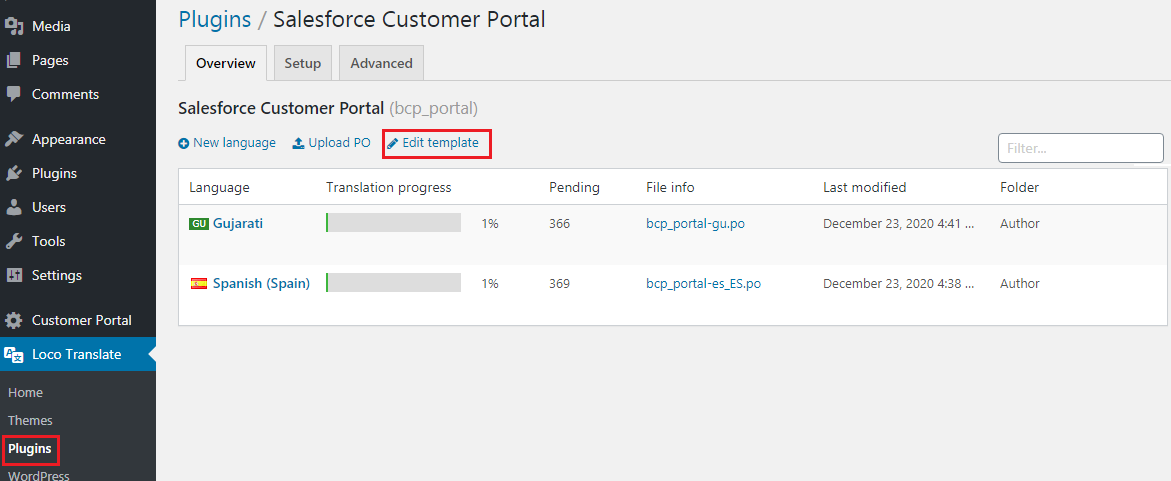Click the Tools wrench icon
The image size is (1171, 481).
14,242
